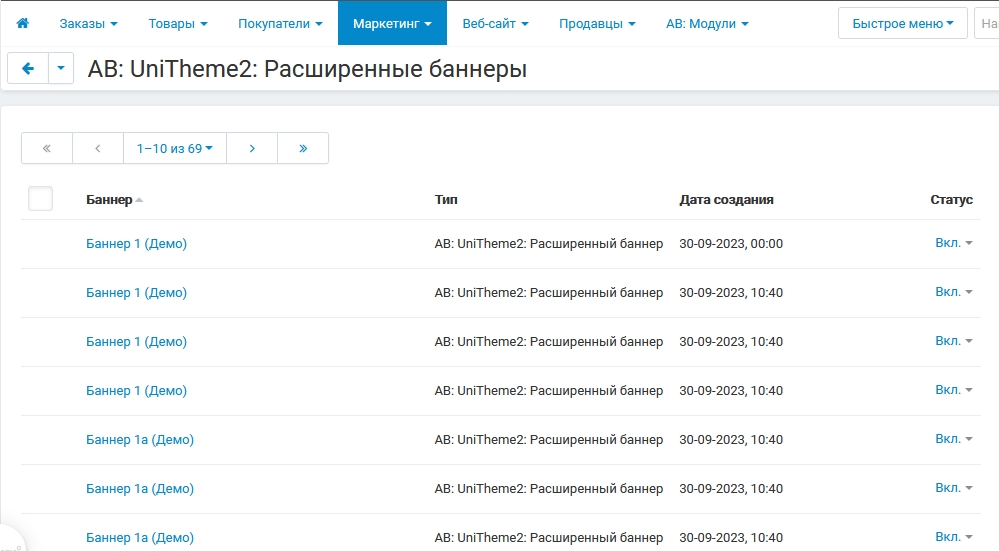The height and width of the screenshot is (551, 999).
Task: Change the Вкл. status of first banner
Action: [x=953, y=243]
